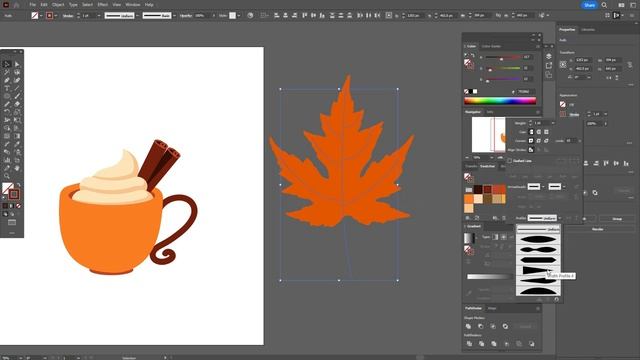This screenshot has width=640, height=360.
Task: Click Exclude in Pathfinder shape modes
Action: click(505, 326)
